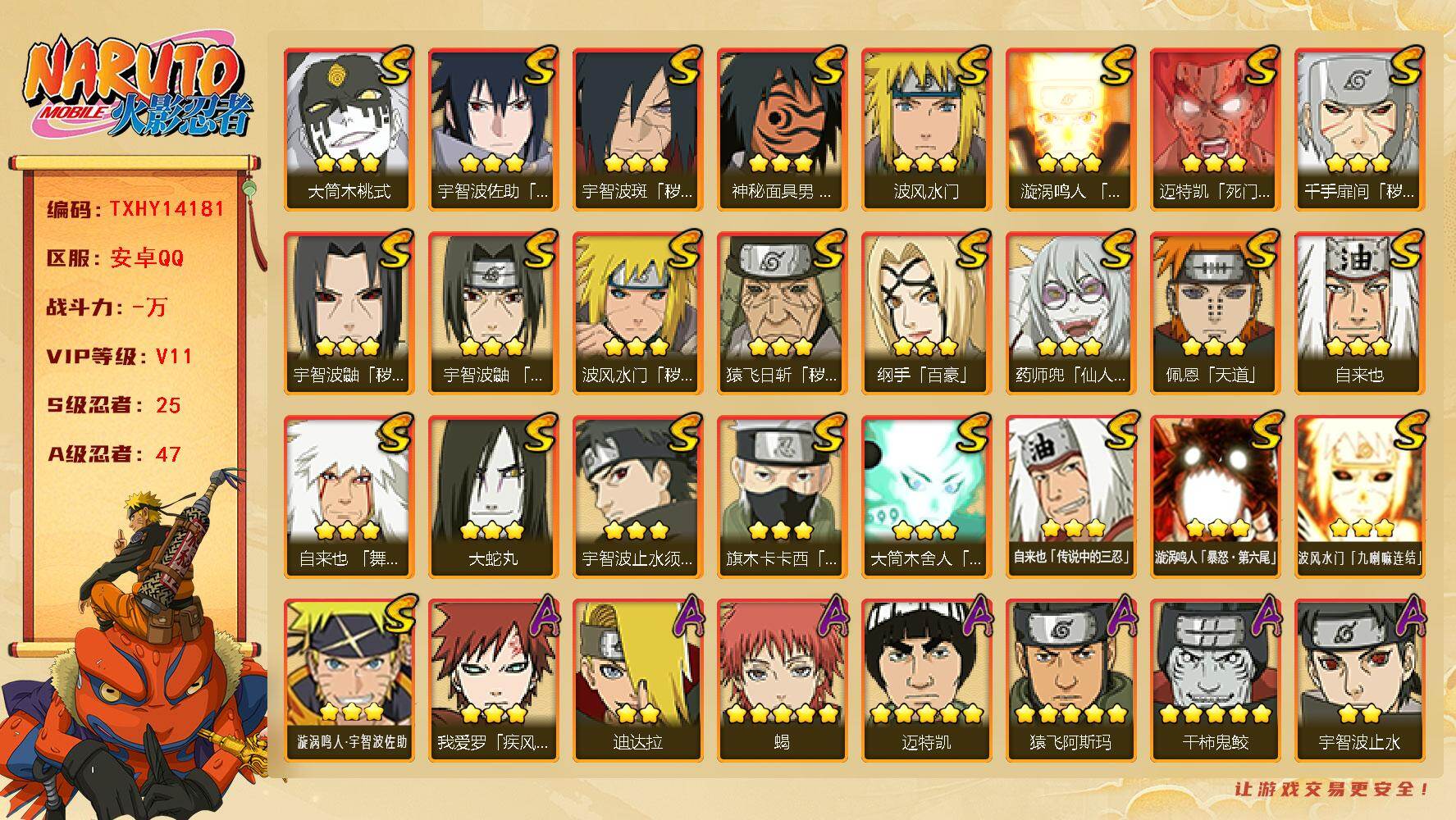Click the VIP等级 V11 line
1456x820 pixels.
tap(120, 357)
